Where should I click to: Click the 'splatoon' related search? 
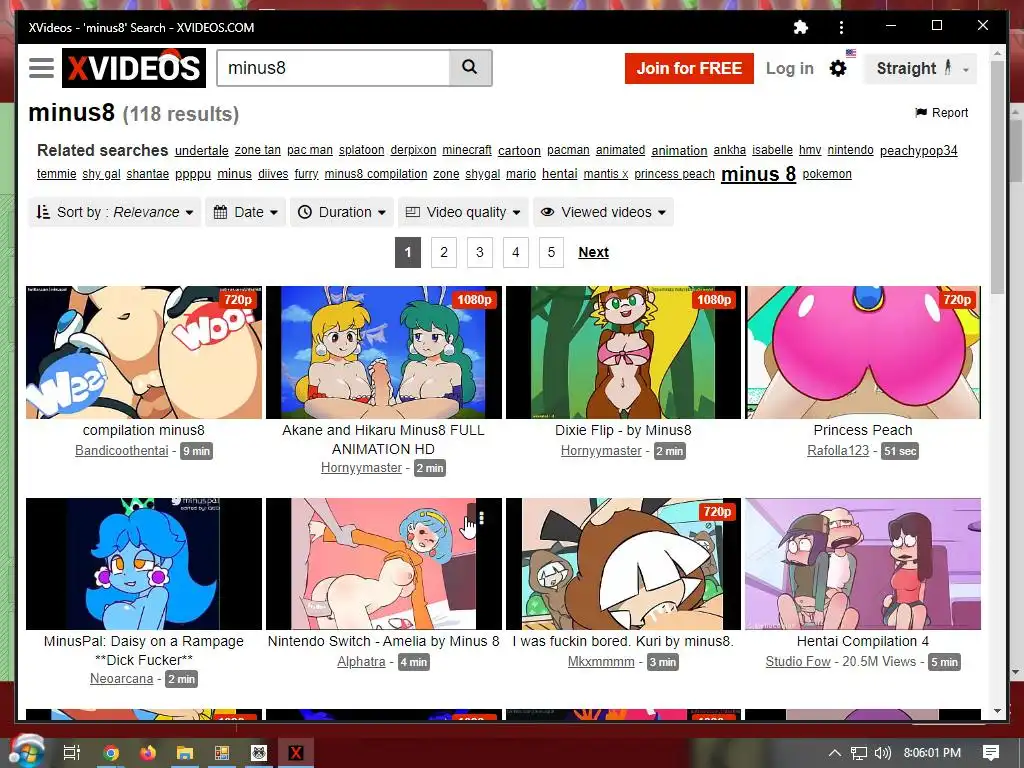tap(361, 150)
